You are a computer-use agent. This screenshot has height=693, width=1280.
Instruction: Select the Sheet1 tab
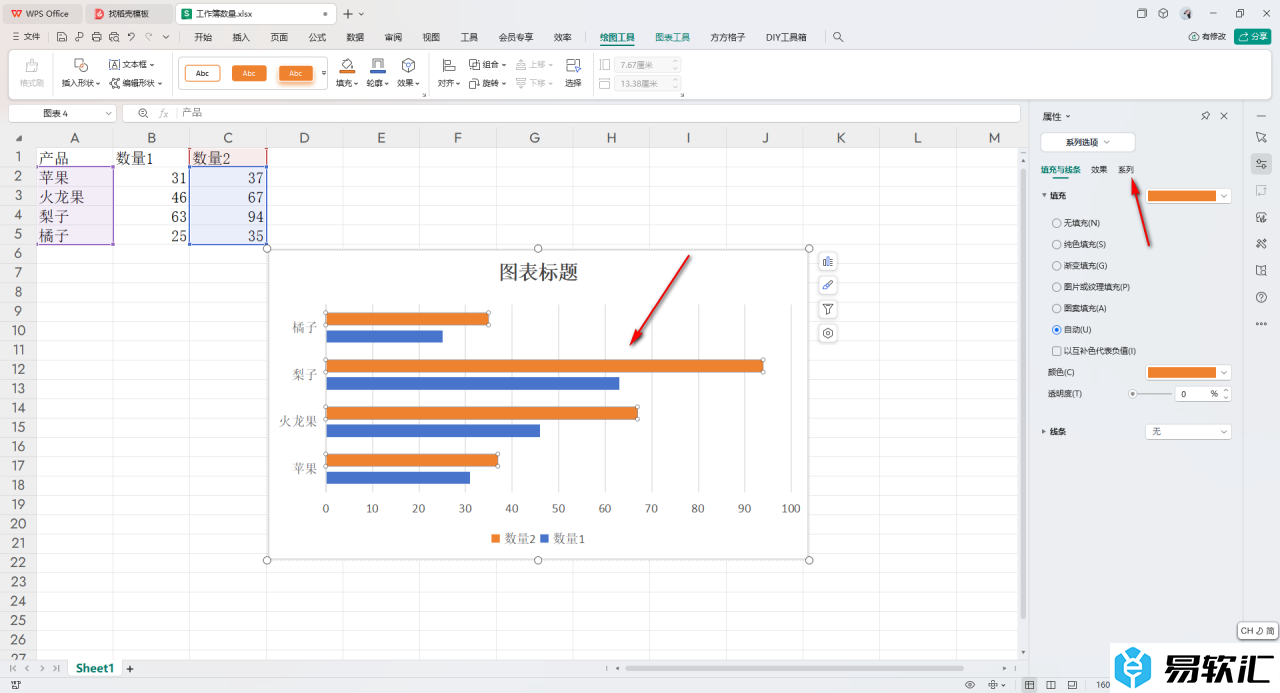(x=95, y=668)
